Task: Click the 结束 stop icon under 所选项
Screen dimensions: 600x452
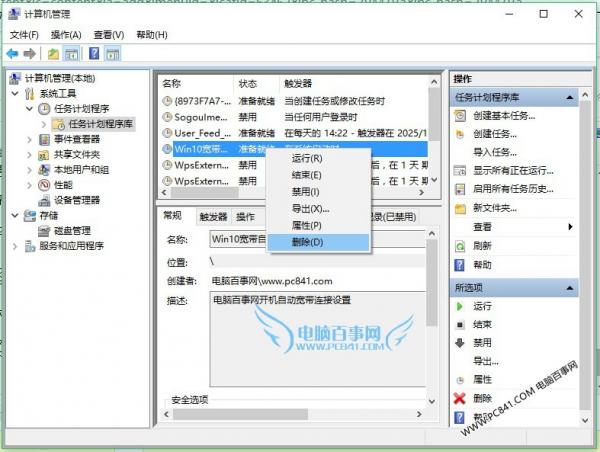Action: pos(460,325)
